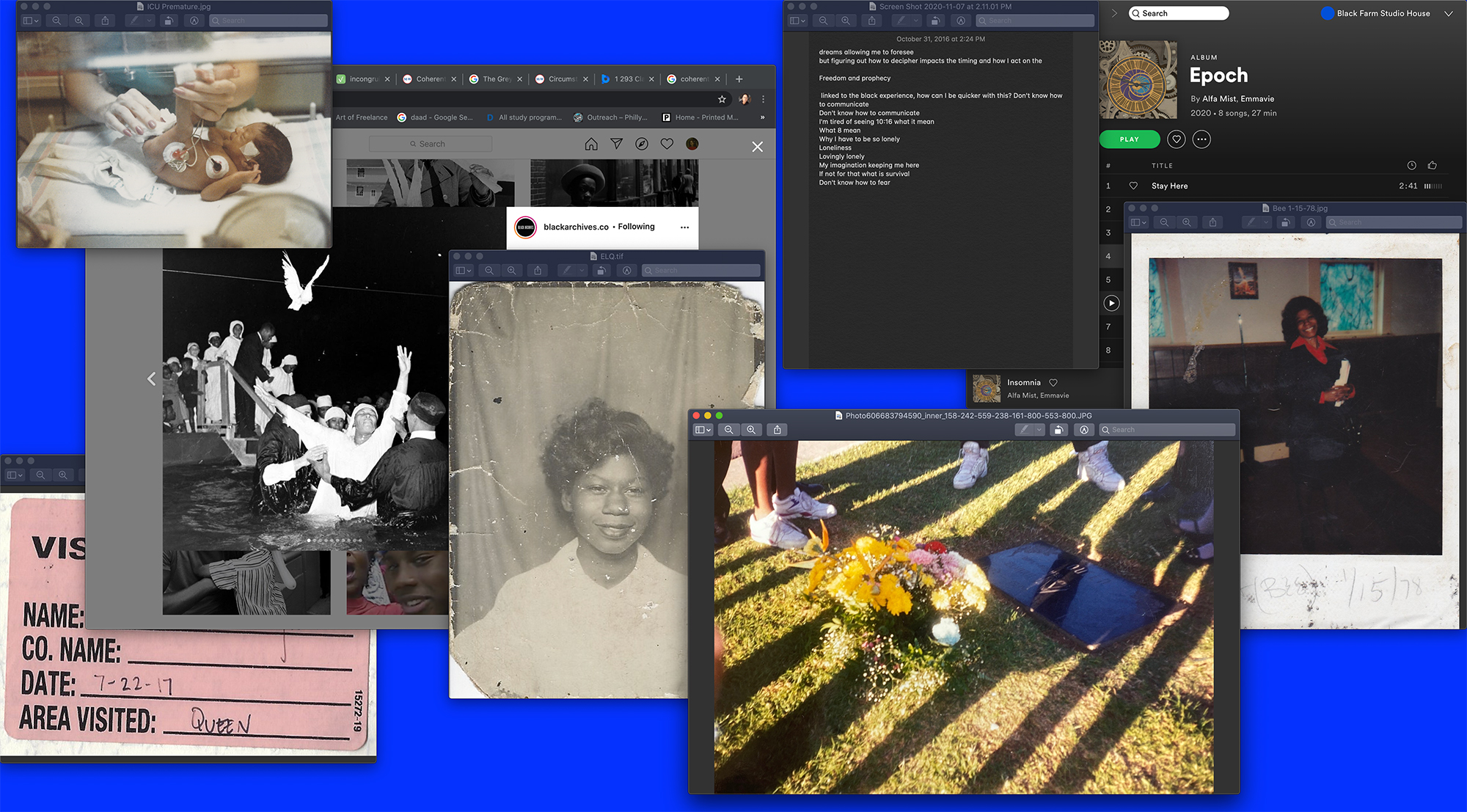Open more options on blackarchives.co post
This screenshot has height=812, width=1467.
click(684, 227)
